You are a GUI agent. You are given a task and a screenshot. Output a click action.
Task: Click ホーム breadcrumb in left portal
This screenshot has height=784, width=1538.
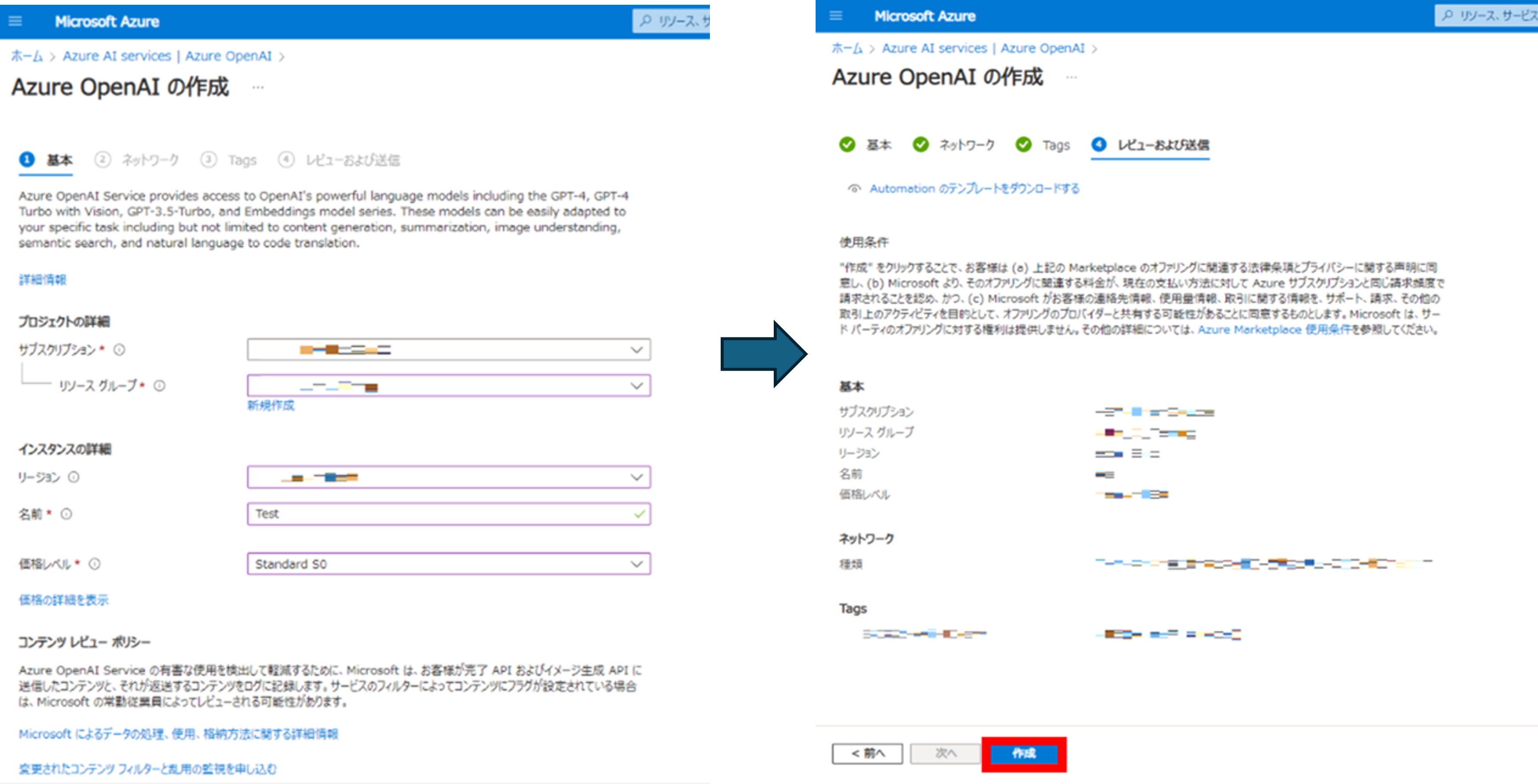pos(27,56)
